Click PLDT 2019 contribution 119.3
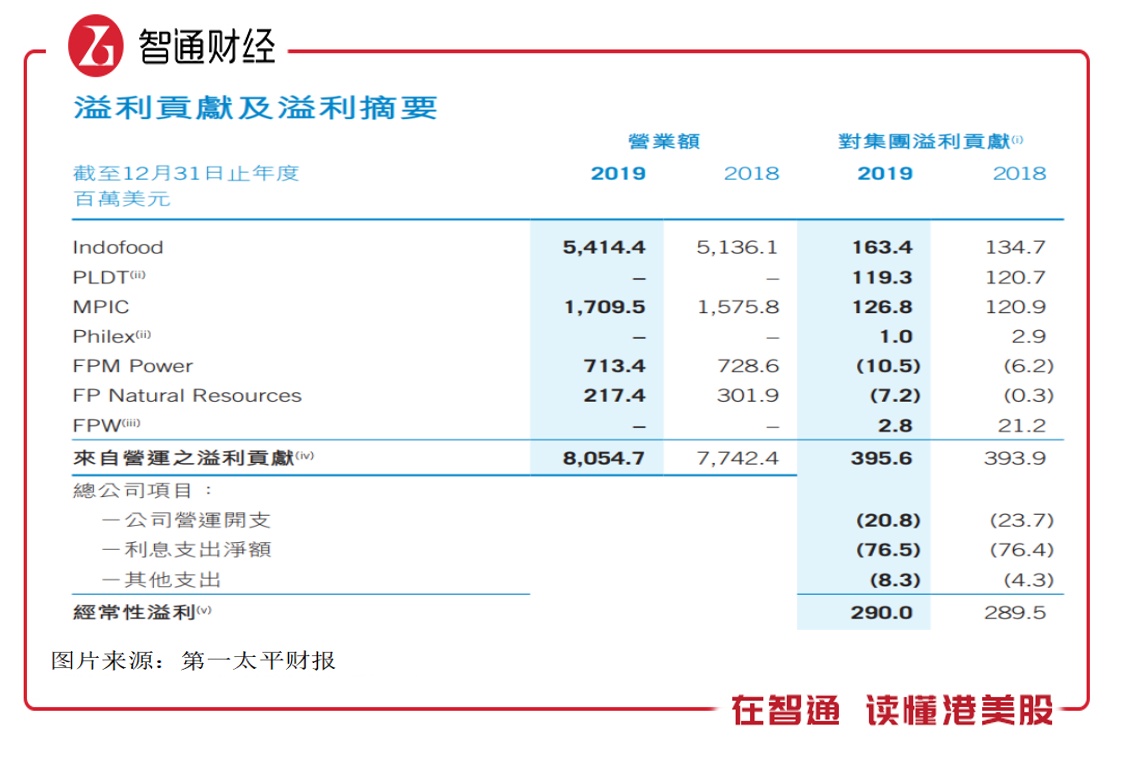The image size is (1122, 761). [882, 278]
